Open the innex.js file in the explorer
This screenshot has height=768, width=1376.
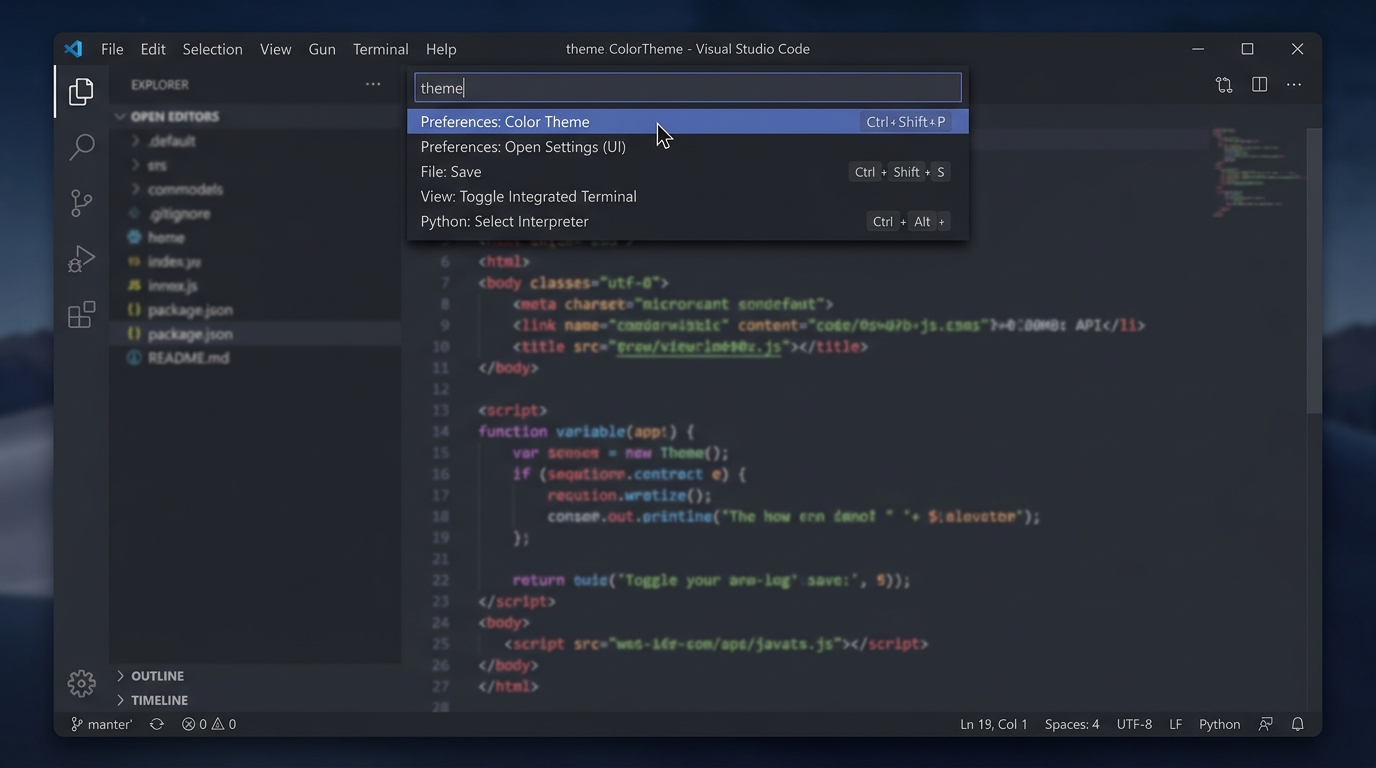(x=172, y=286)
